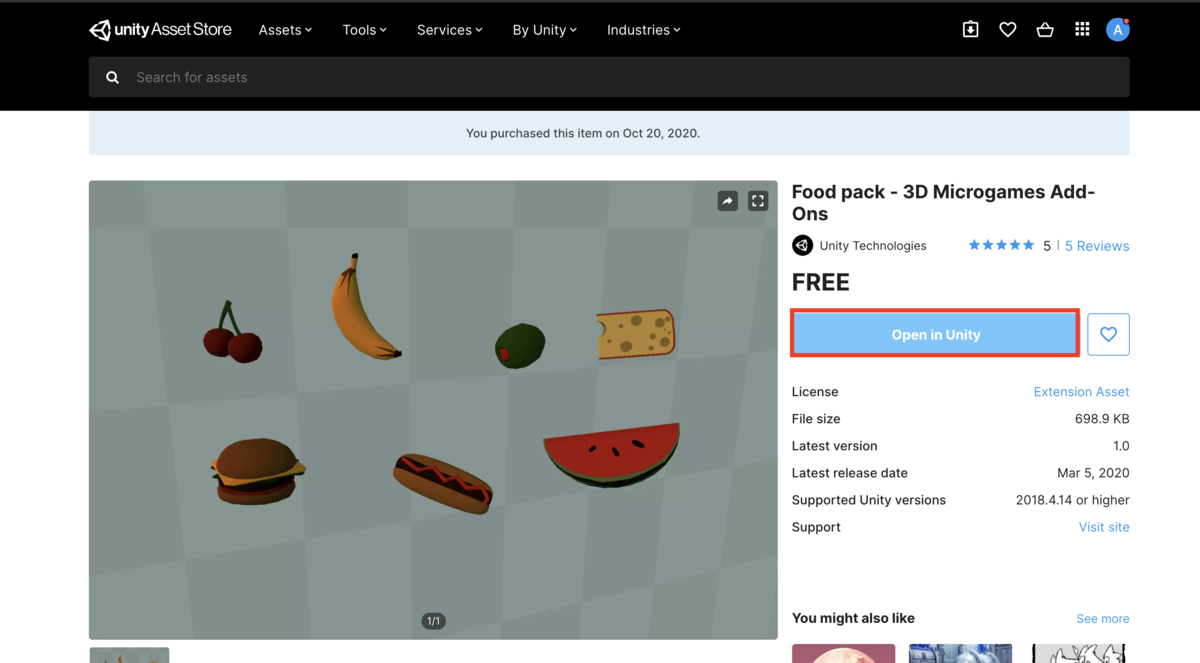Open the first recommended asset thumbnail
This screenshot has height=663, width=1200.
843,653
